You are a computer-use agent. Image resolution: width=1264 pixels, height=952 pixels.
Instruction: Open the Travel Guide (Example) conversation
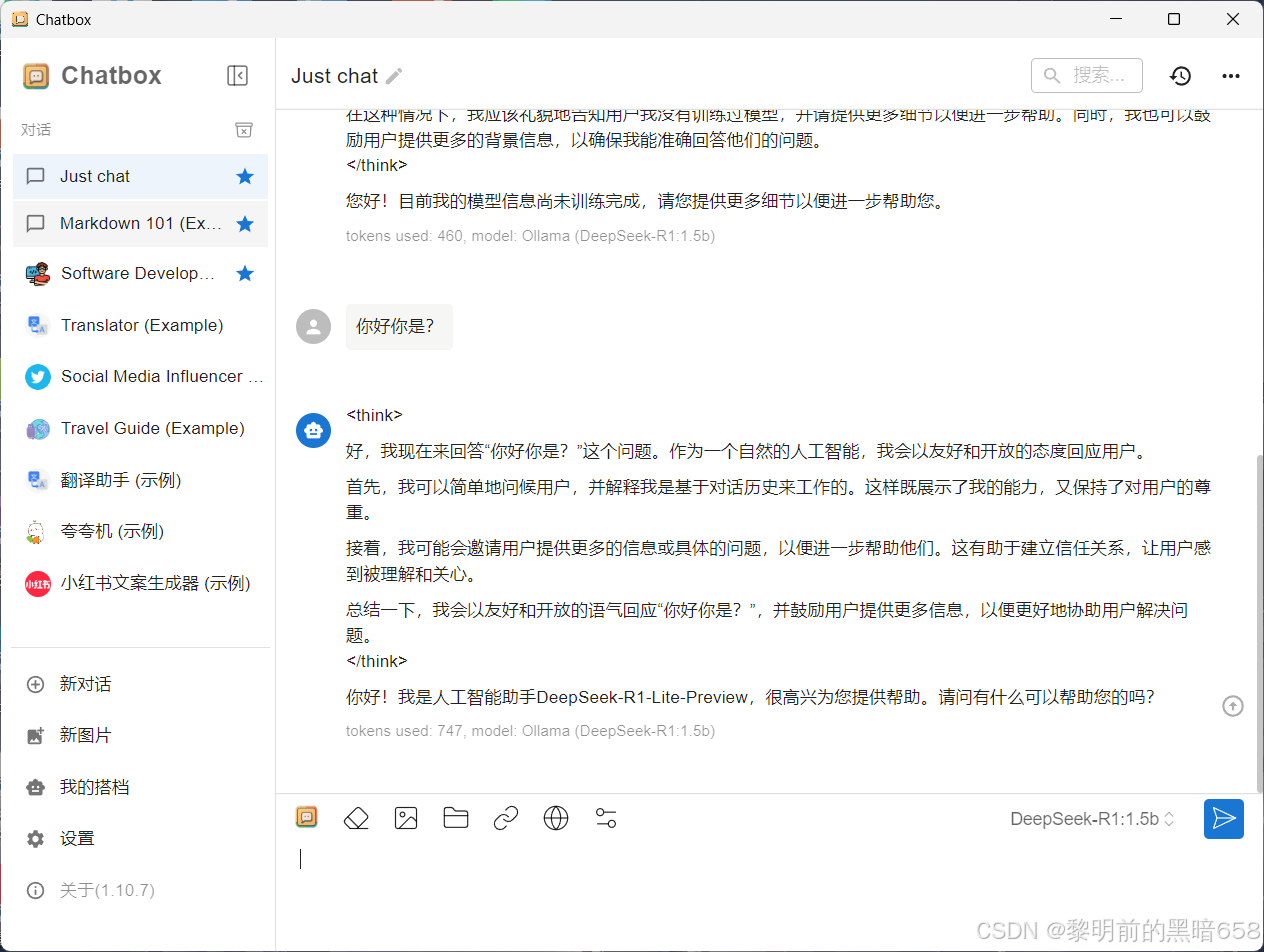click(x=140, y=428)
